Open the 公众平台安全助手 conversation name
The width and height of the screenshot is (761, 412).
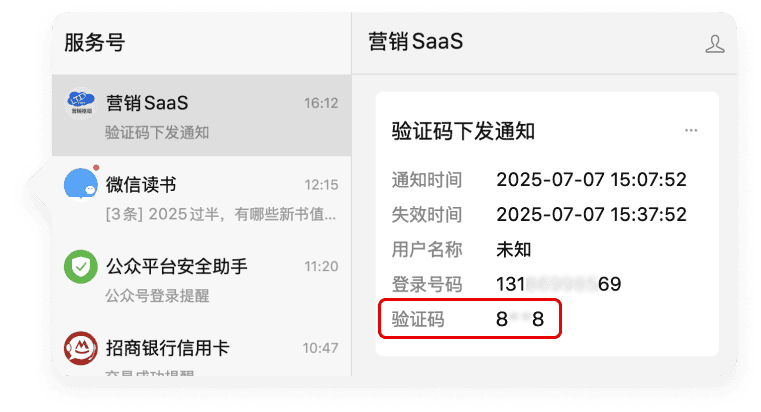tap(177, 266)
